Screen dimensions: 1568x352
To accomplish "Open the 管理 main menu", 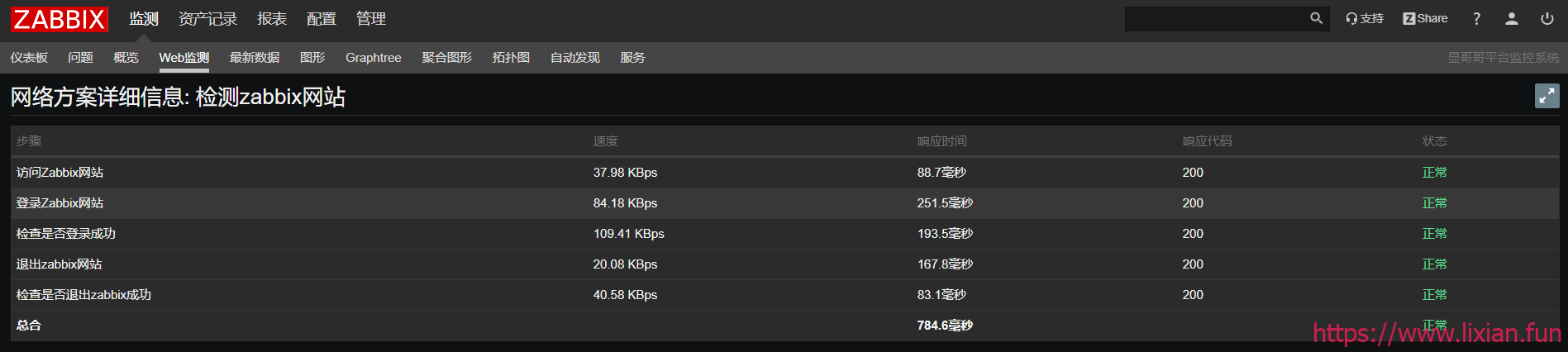I will 371,19.
